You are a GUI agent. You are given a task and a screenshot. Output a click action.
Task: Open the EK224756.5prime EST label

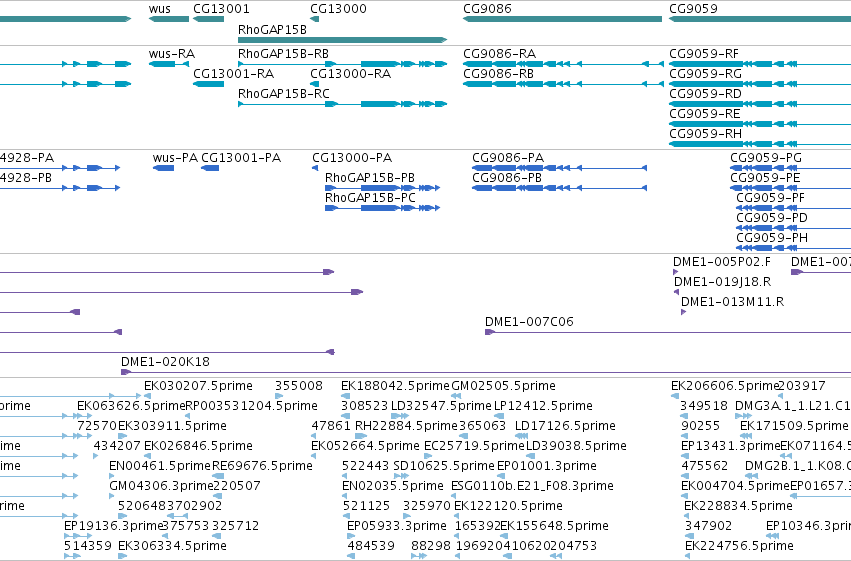pyautogui.click(x=740, y=547)
